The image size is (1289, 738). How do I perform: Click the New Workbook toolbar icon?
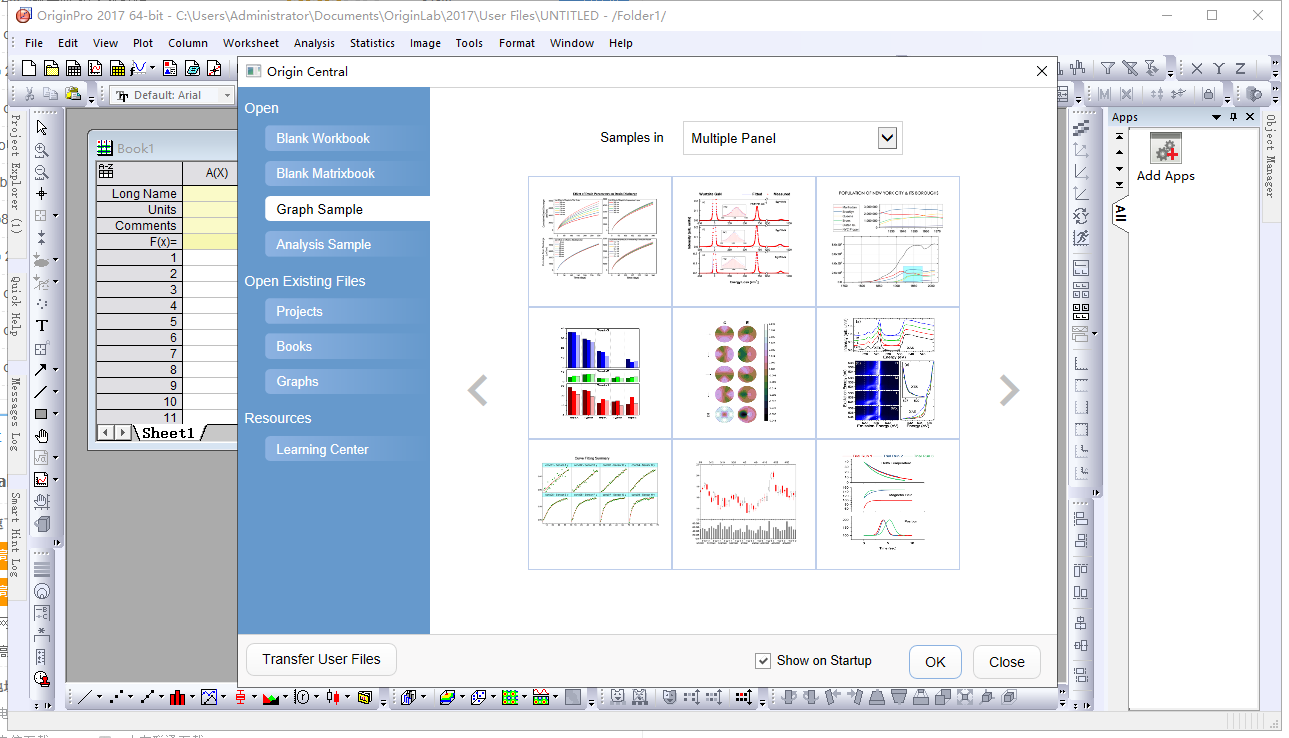(x=73, y=68)
